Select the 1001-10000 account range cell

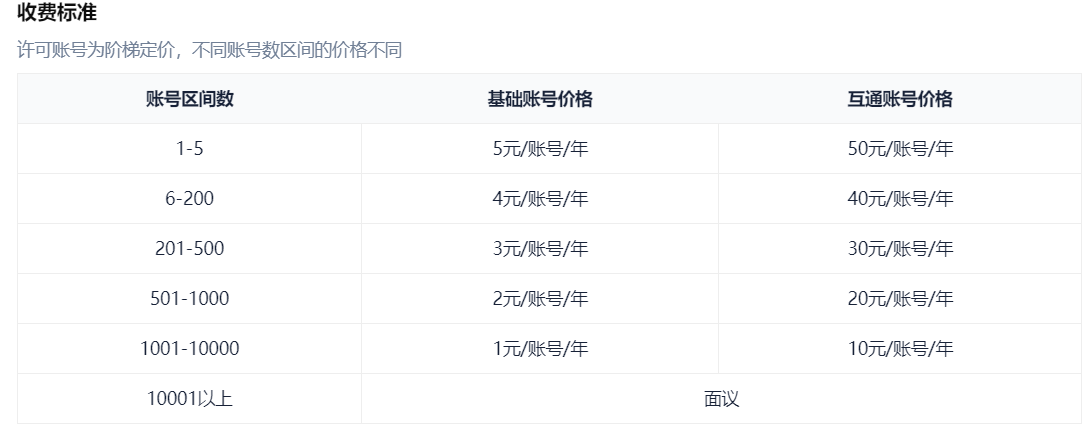pyautogui.click(x=190, y=349)
